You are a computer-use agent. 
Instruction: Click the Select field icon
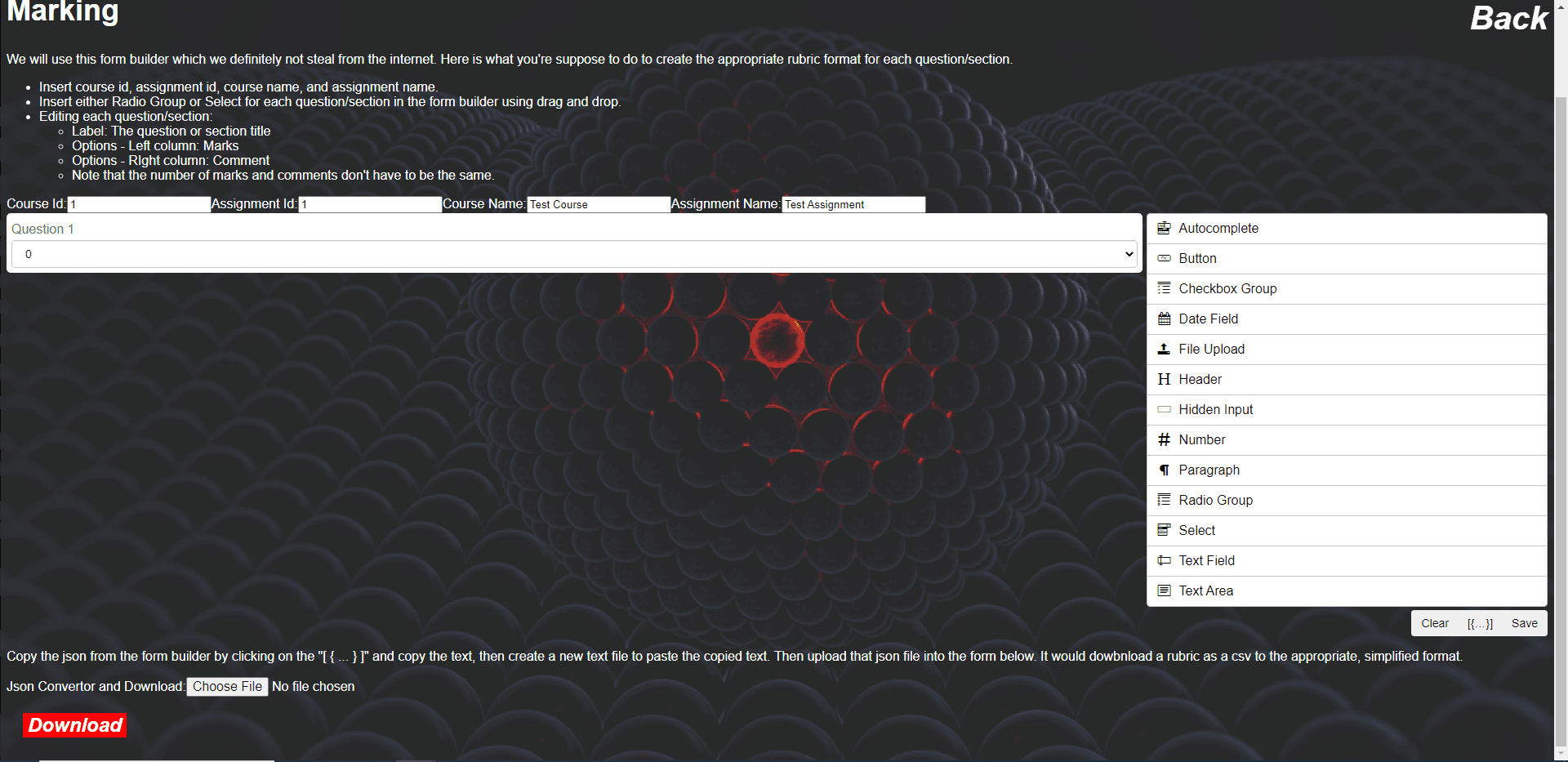pos(1164,530)
